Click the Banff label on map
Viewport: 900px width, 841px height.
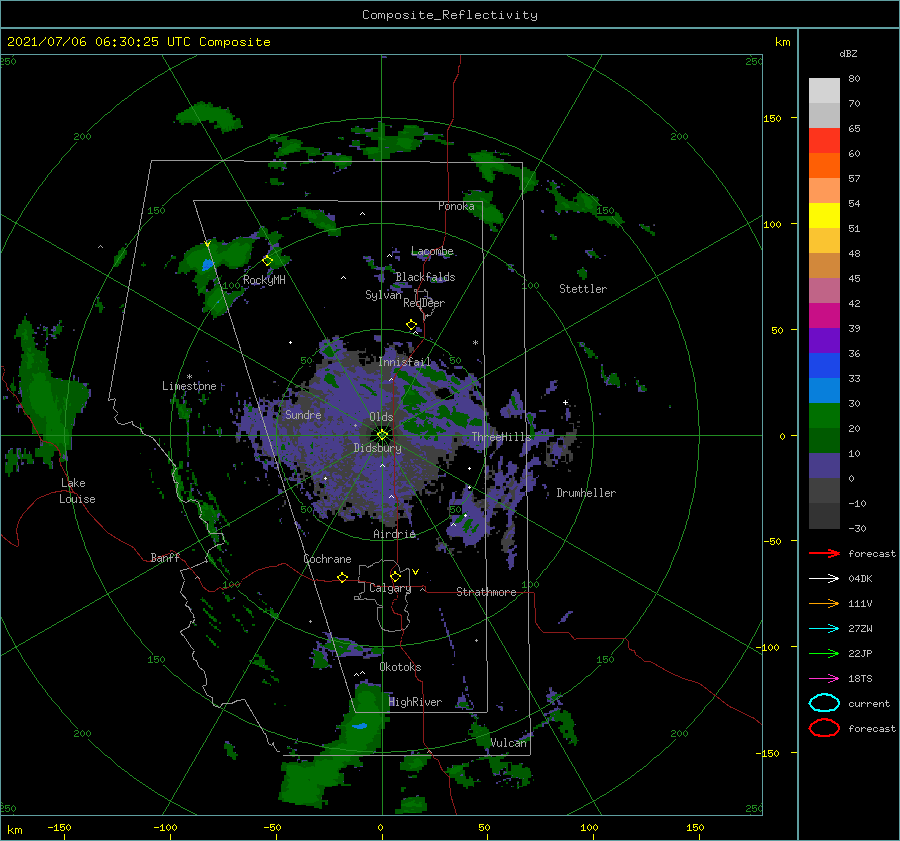(x=165, y=558)
